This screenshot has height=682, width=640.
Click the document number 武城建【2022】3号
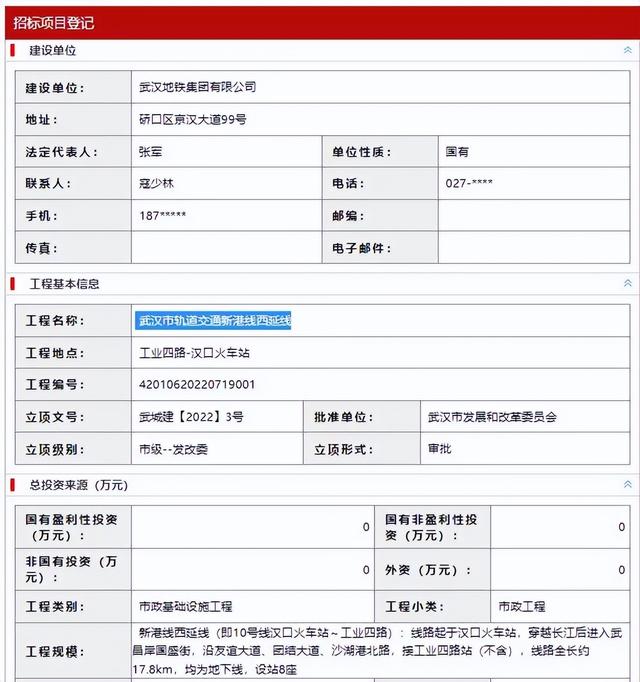[191, 417]
